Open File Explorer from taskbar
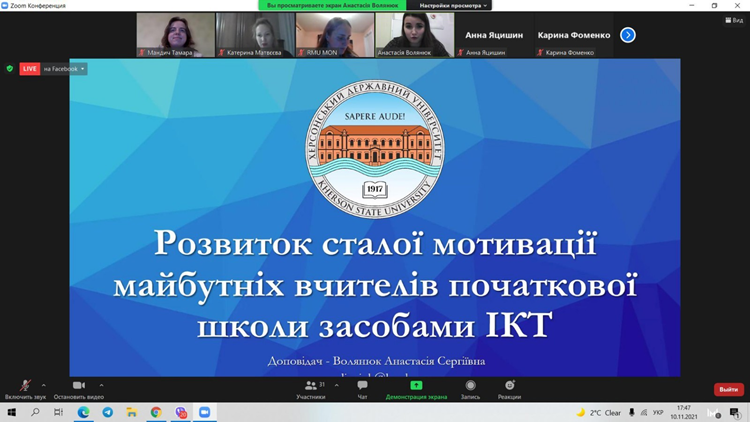 tap(132, 412)
